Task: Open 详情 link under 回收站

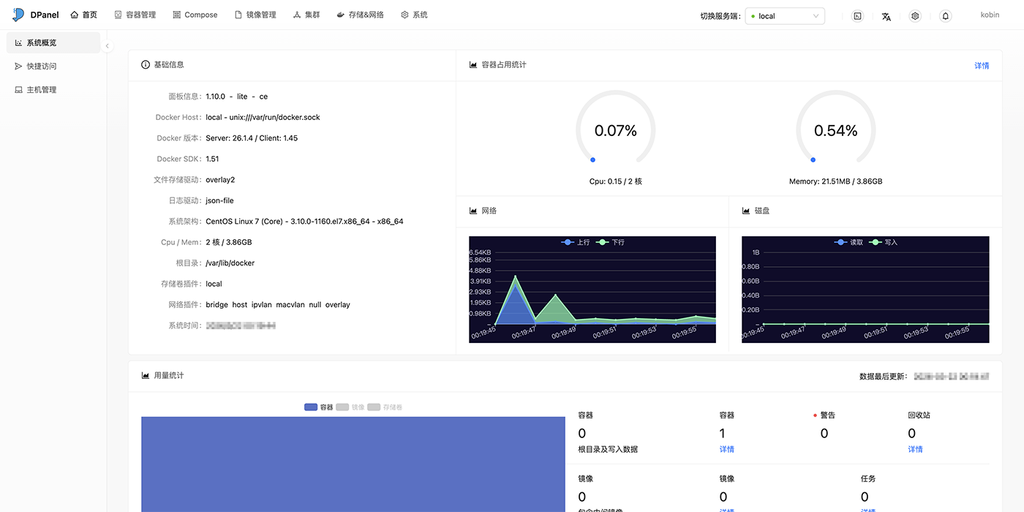Action: (x=915, y=449)
